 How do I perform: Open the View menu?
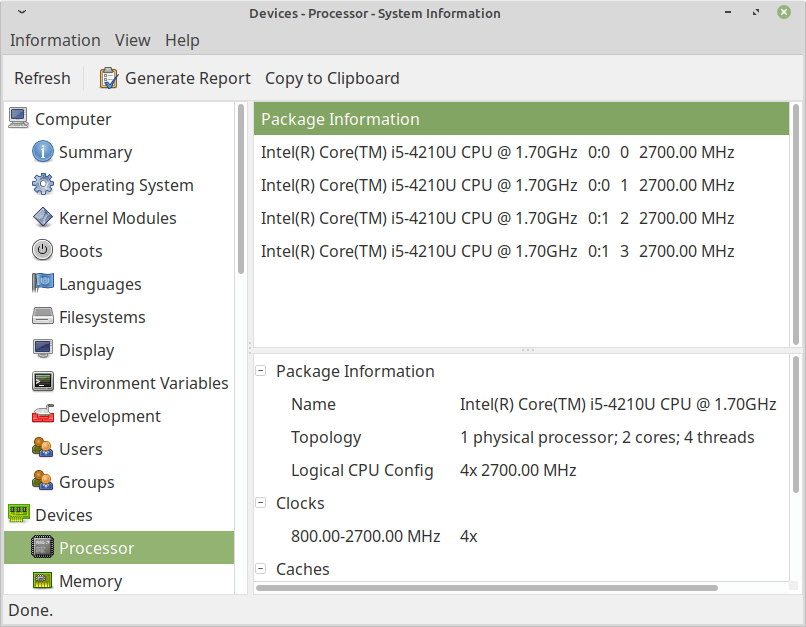(132, 40)
